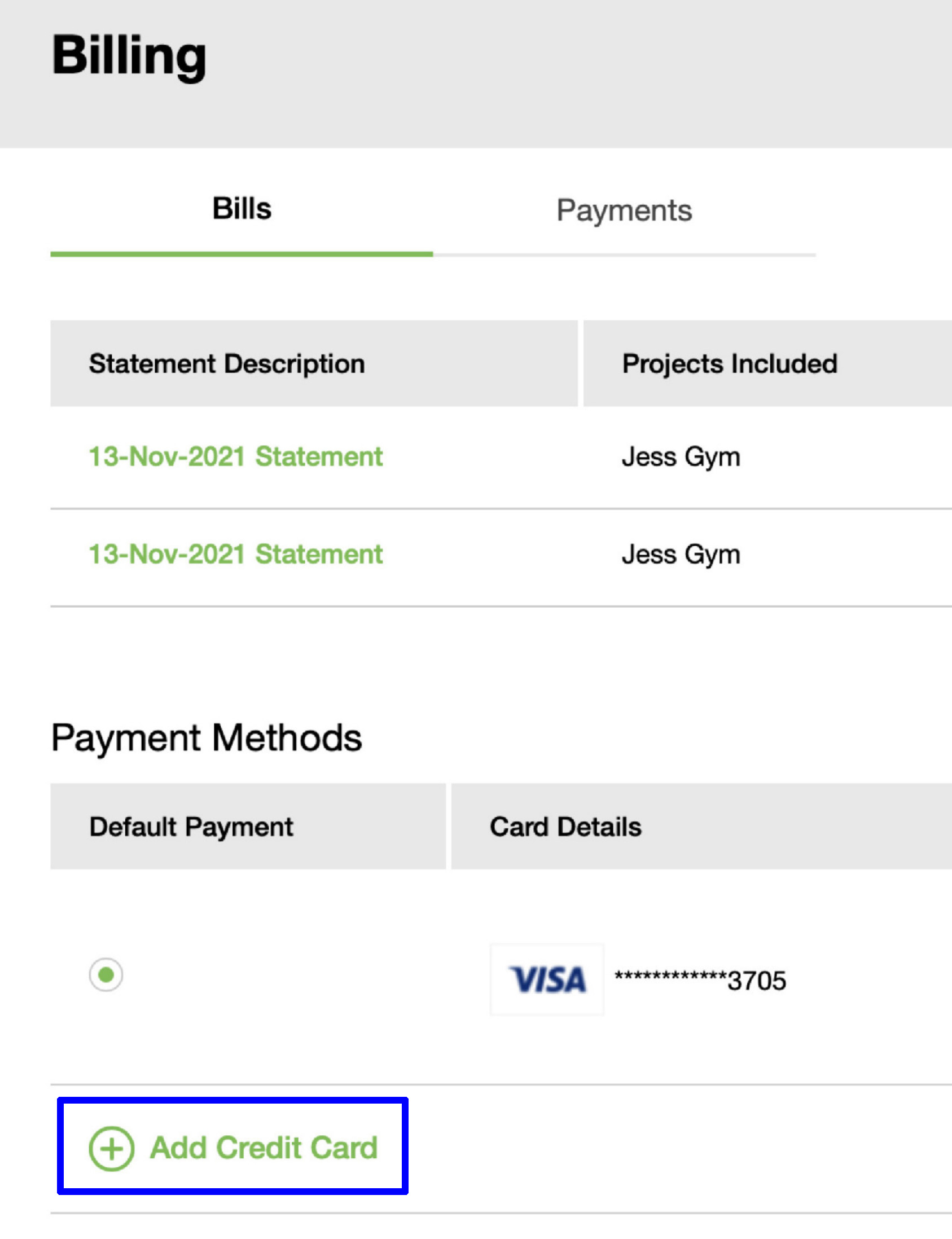The width and height of the screenshot is (952, 1239).
Task: Open the first 13-Nov-2021 Statement link
Action: point(236,456)
